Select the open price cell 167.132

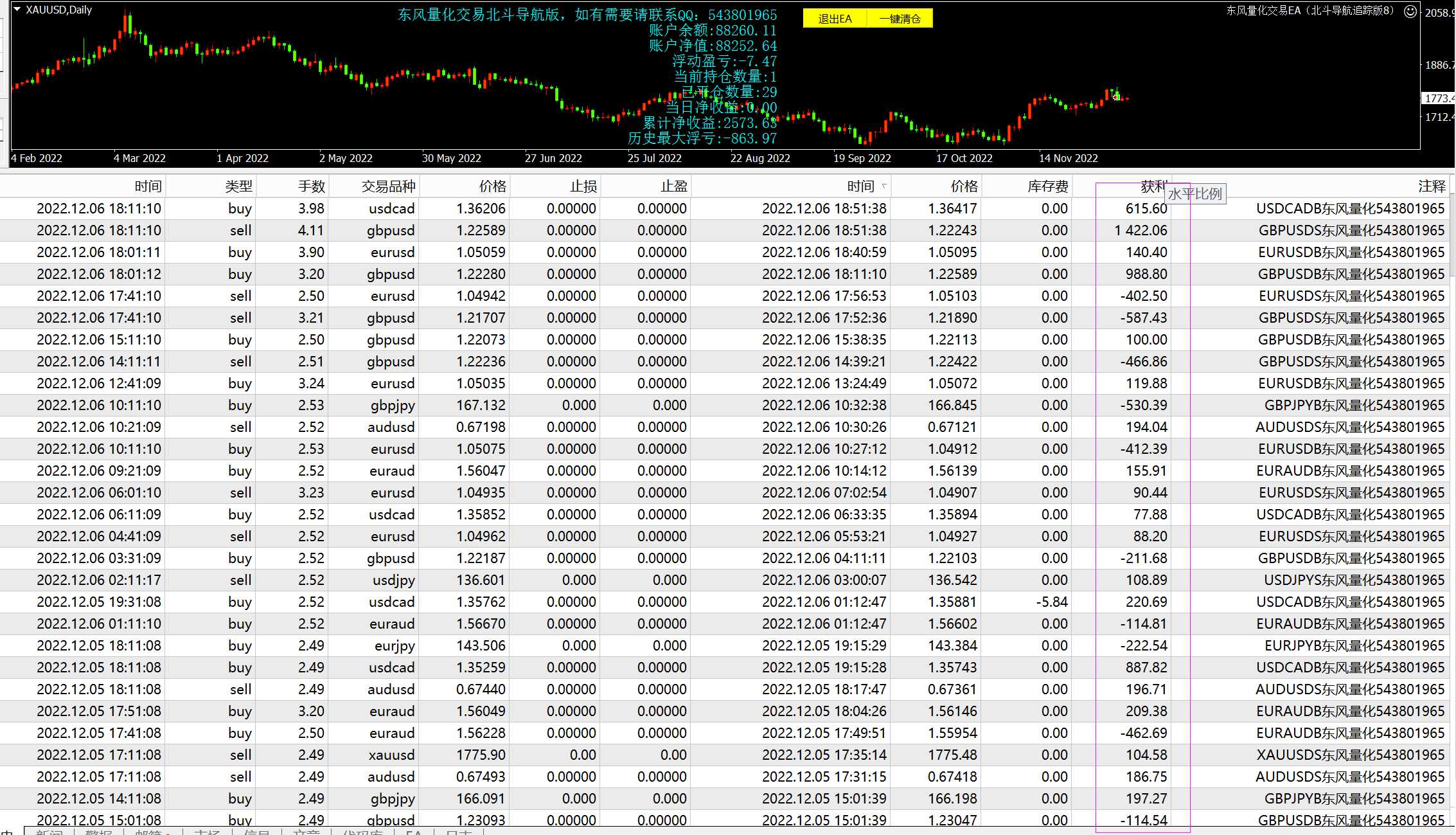(x=481, y=405)
